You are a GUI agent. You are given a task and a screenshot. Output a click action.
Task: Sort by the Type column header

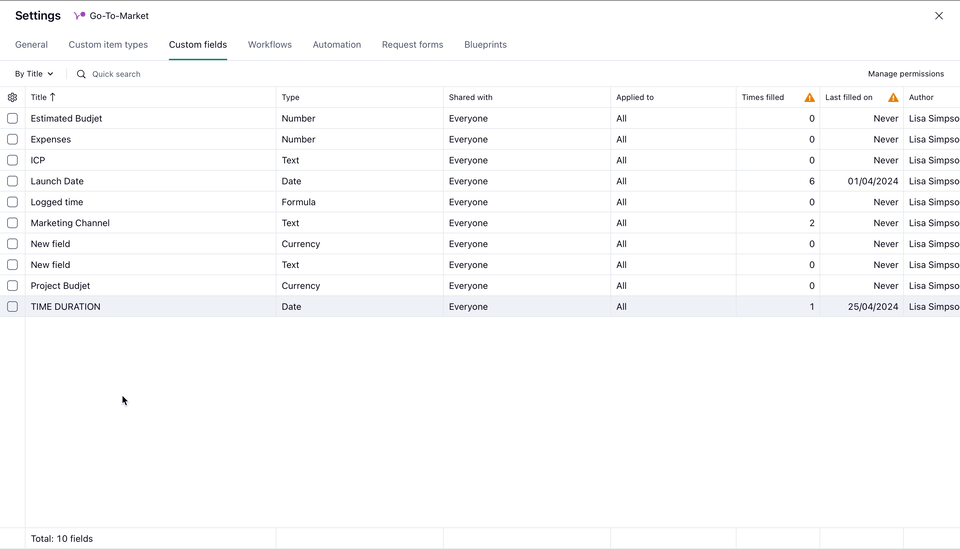tap(291, 98)
